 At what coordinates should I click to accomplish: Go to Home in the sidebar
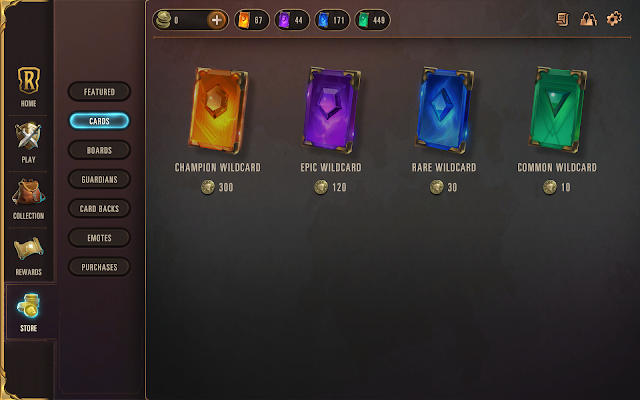point(28,86)
